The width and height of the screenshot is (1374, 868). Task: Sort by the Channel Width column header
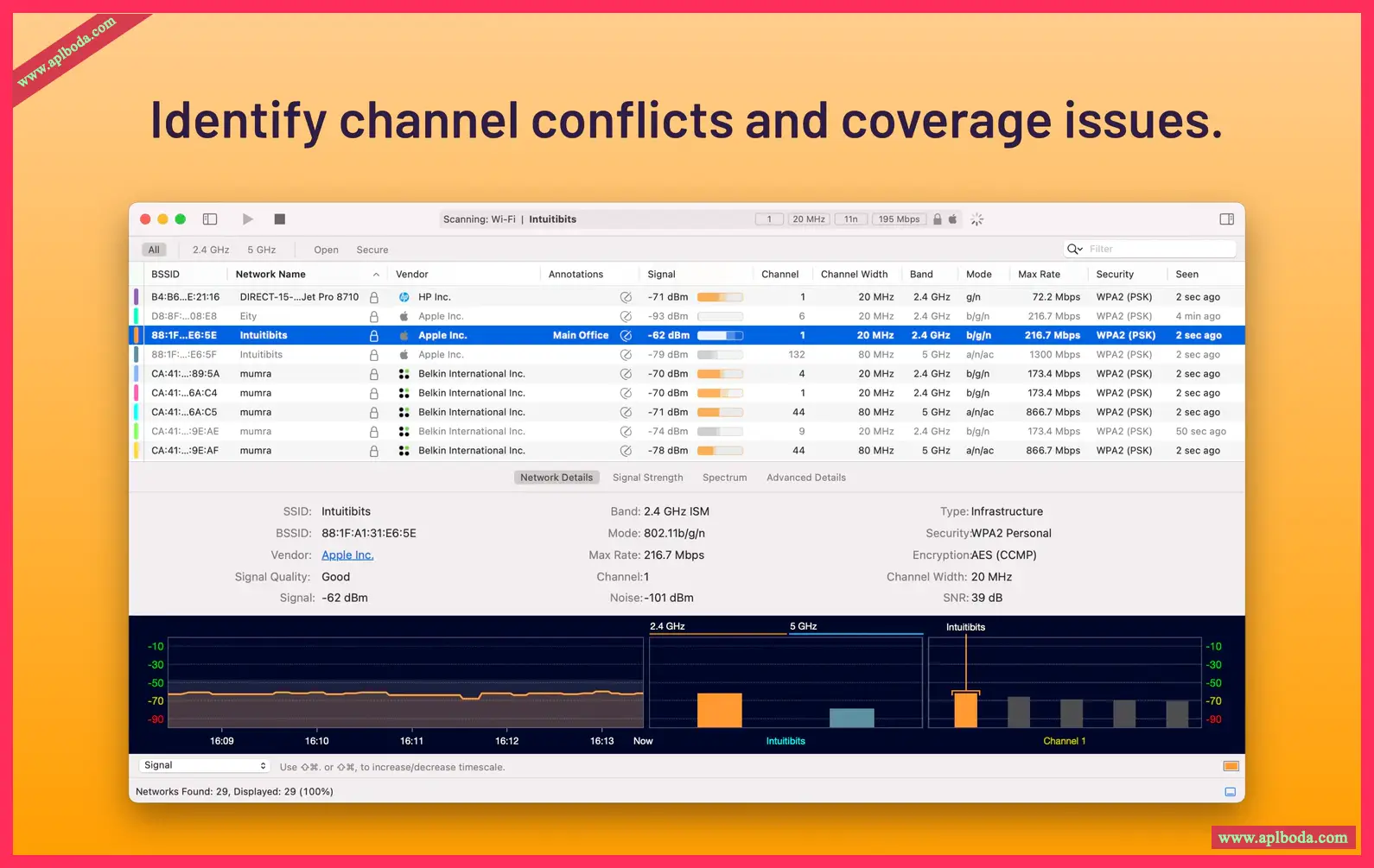(854, 275)
